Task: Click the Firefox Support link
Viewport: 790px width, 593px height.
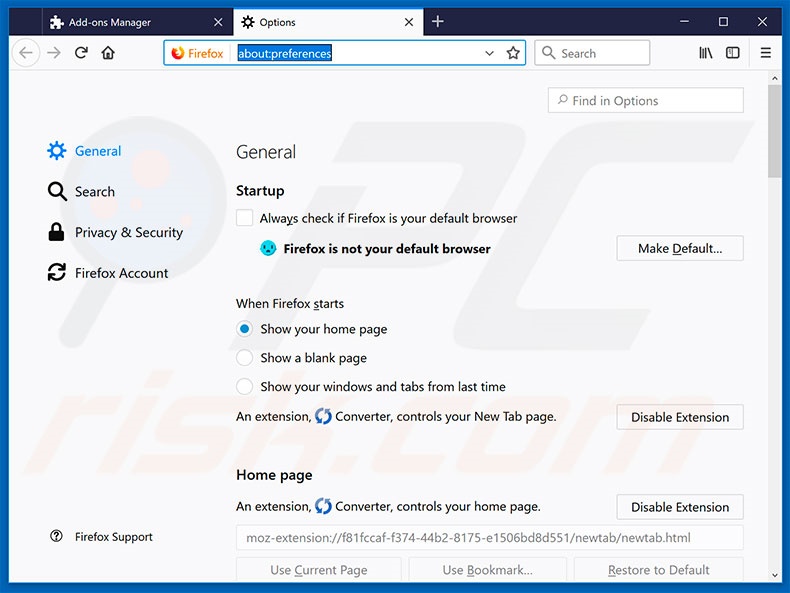Action: (113, 537)
